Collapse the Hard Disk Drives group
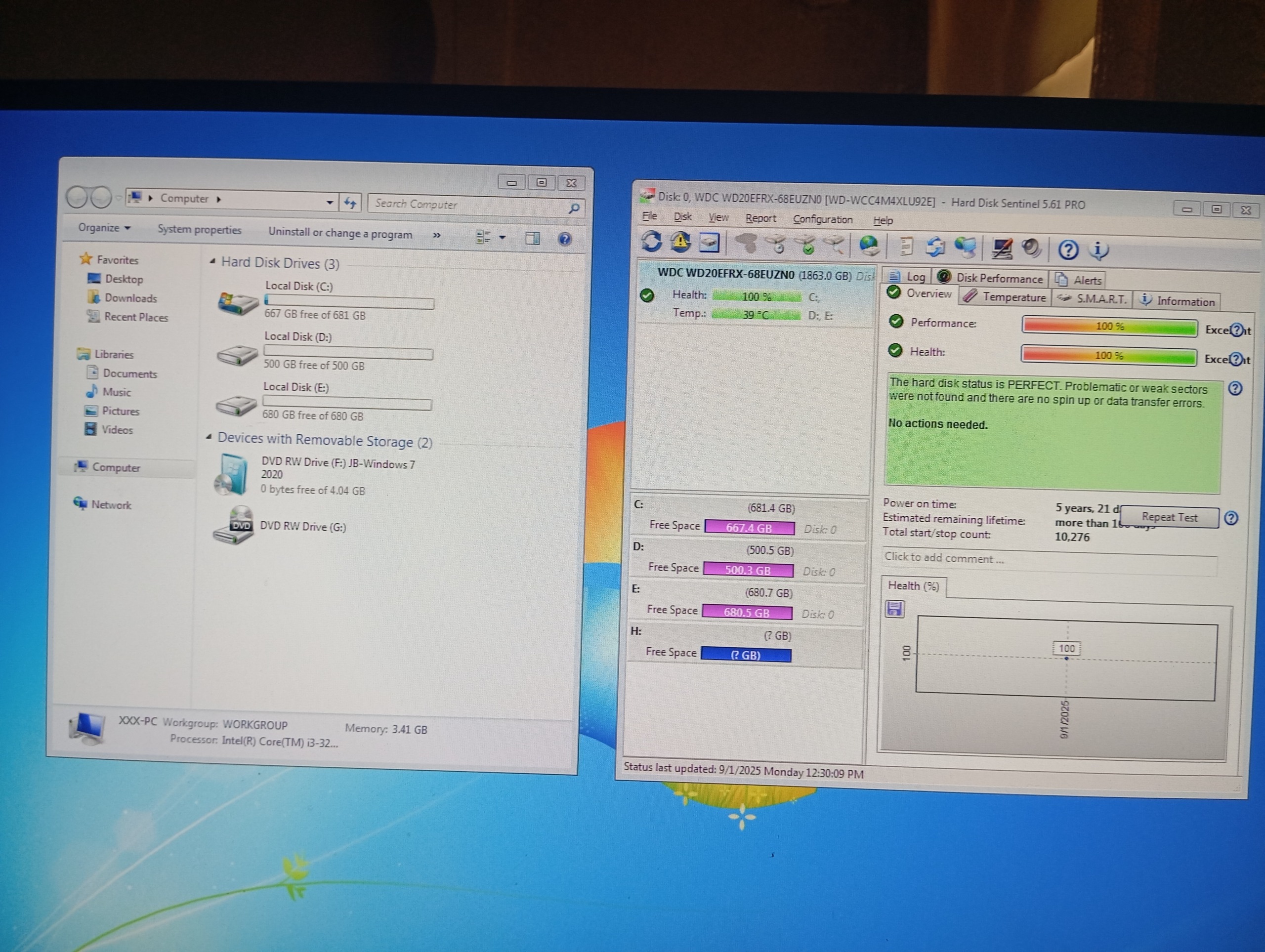 [213, 261]
